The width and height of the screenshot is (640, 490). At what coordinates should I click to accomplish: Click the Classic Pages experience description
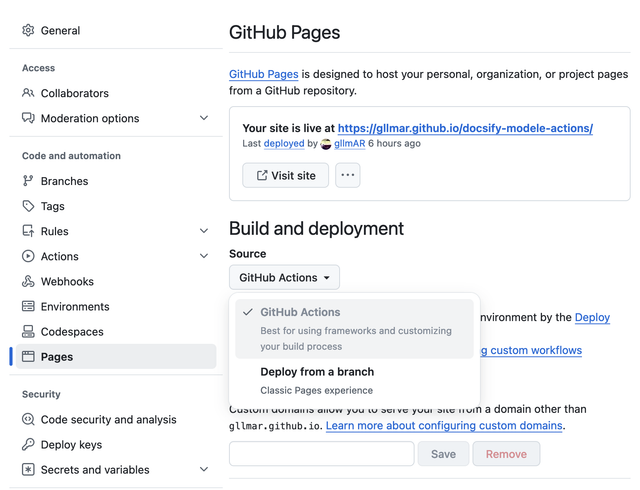click(x=317, y=390)
